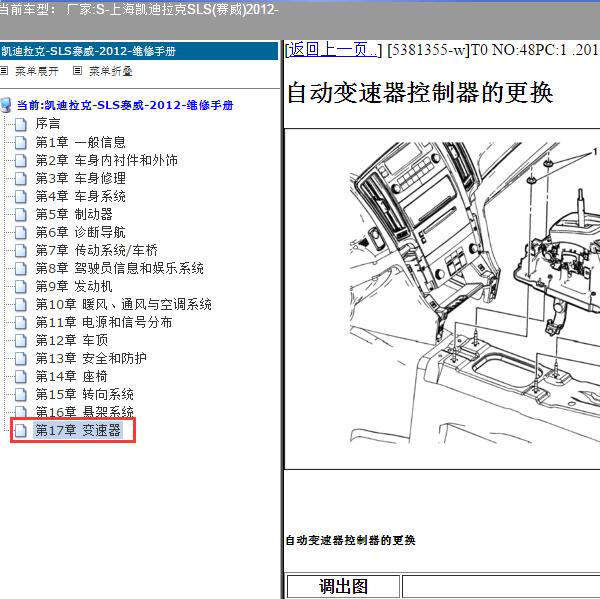Viewport: 600px width, 599px height.
Task: Expand all menus with 菜单展开
Action: click(x=37, y=71)
